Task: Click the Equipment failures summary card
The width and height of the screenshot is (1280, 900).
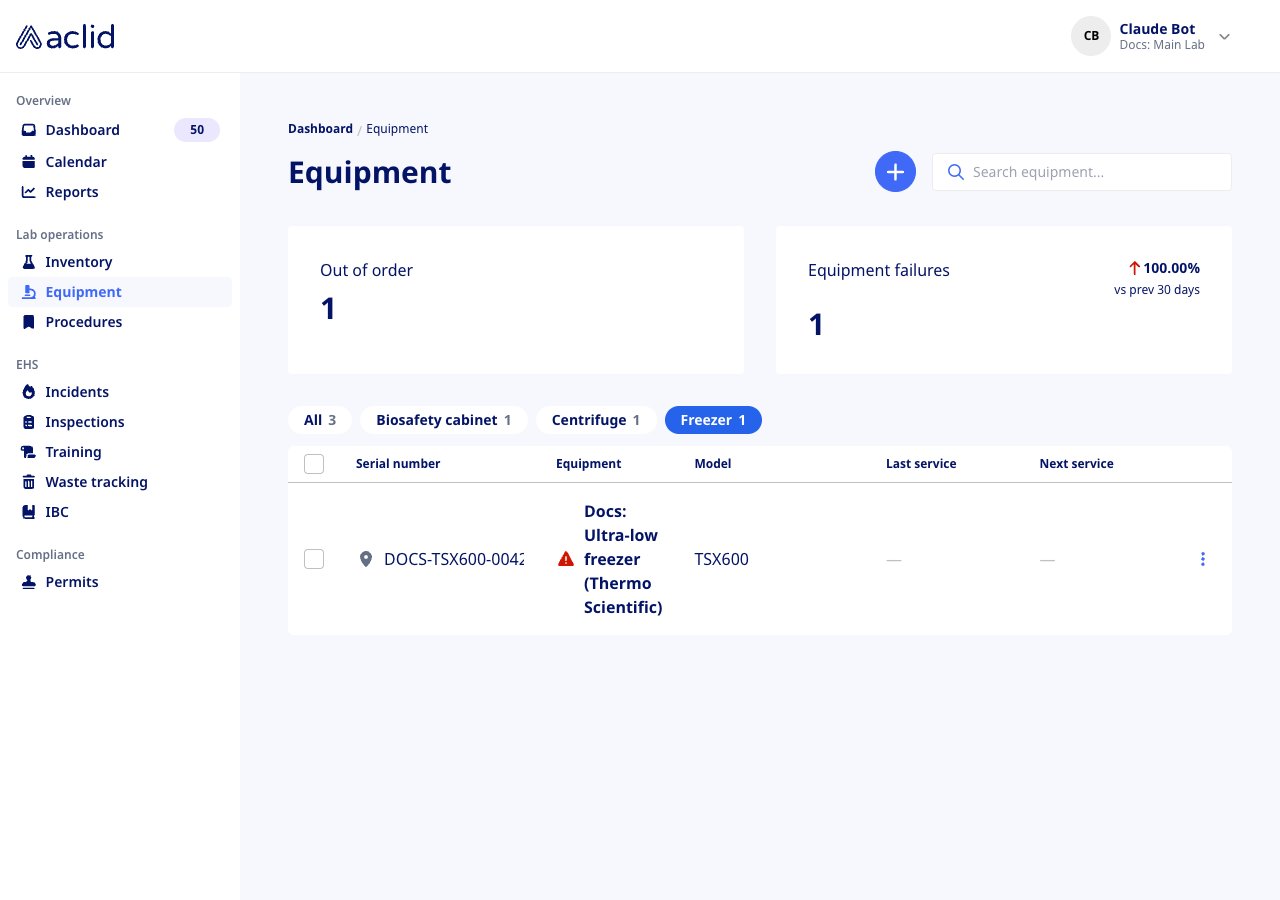Action: (x=1004, y=300)
